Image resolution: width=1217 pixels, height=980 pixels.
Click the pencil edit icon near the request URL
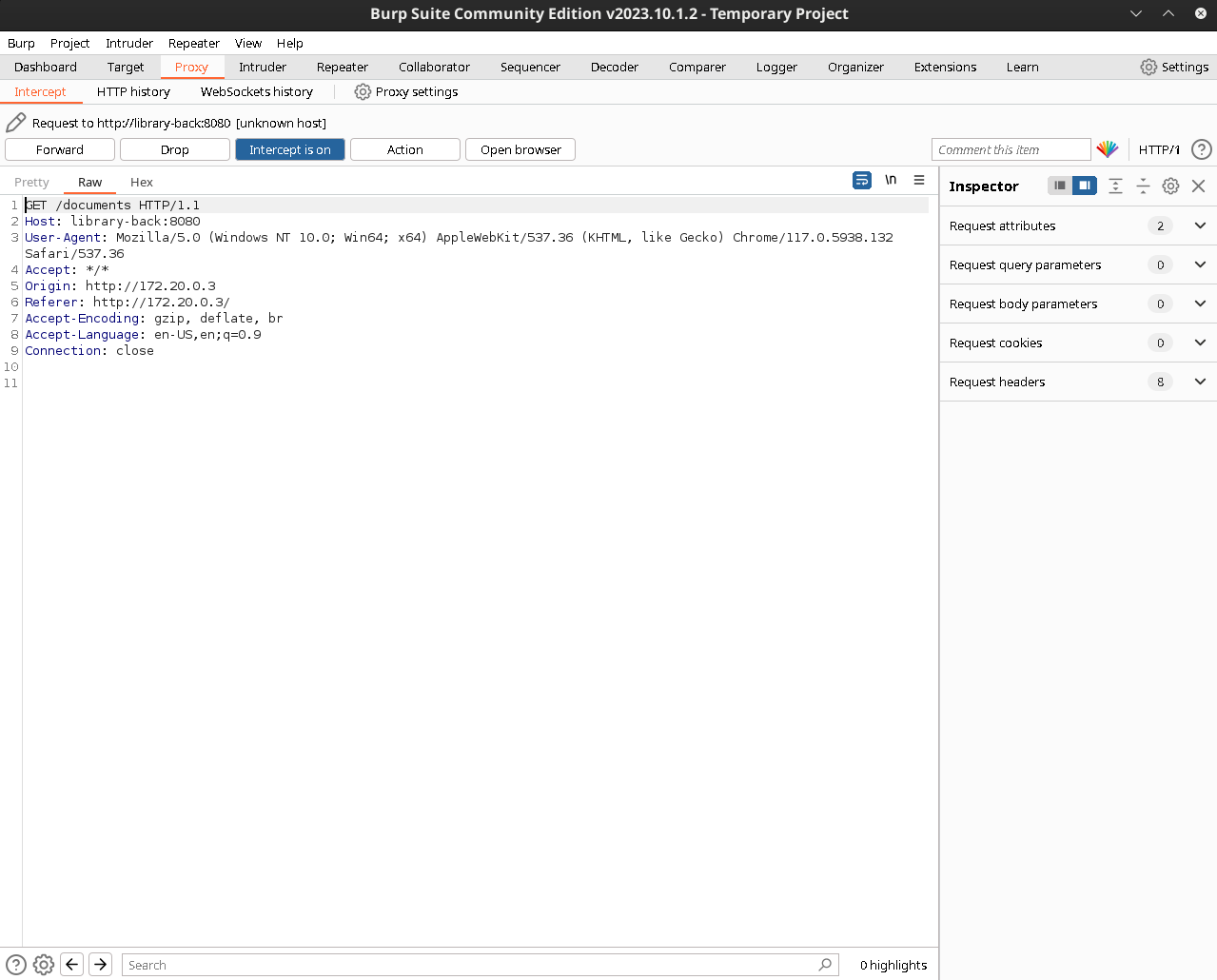[x=14, y=122]
